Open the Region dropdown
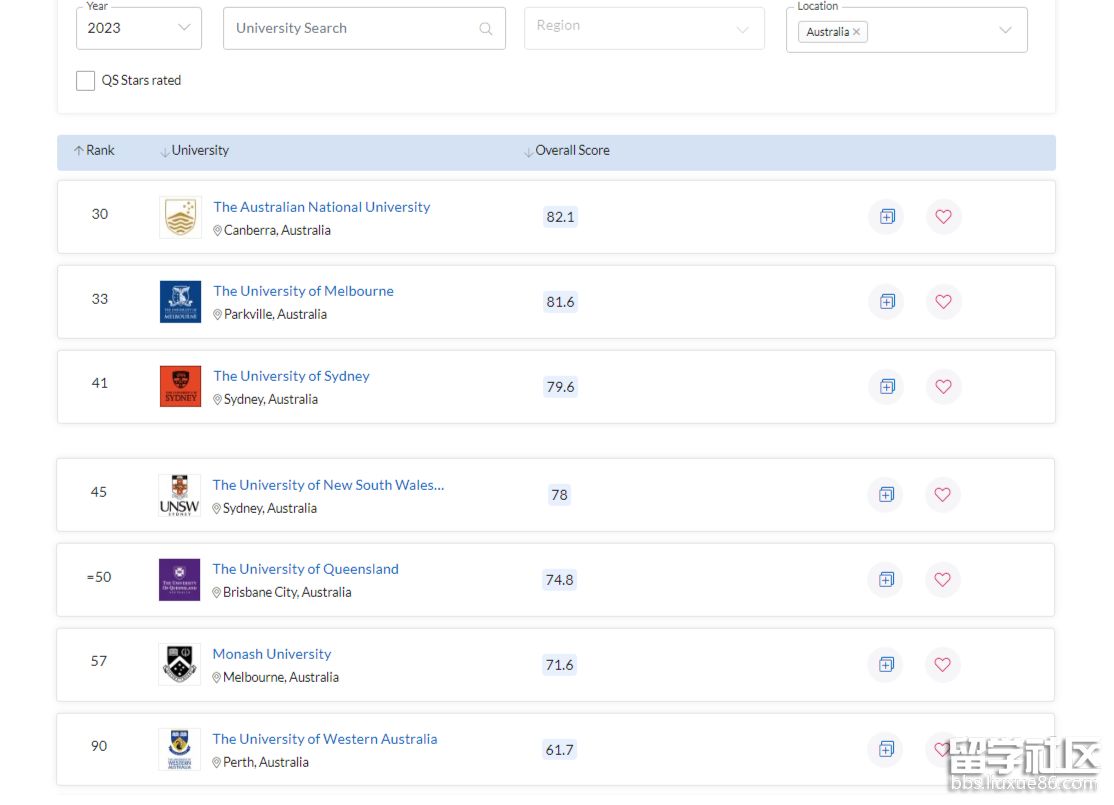 click(644, 28)
